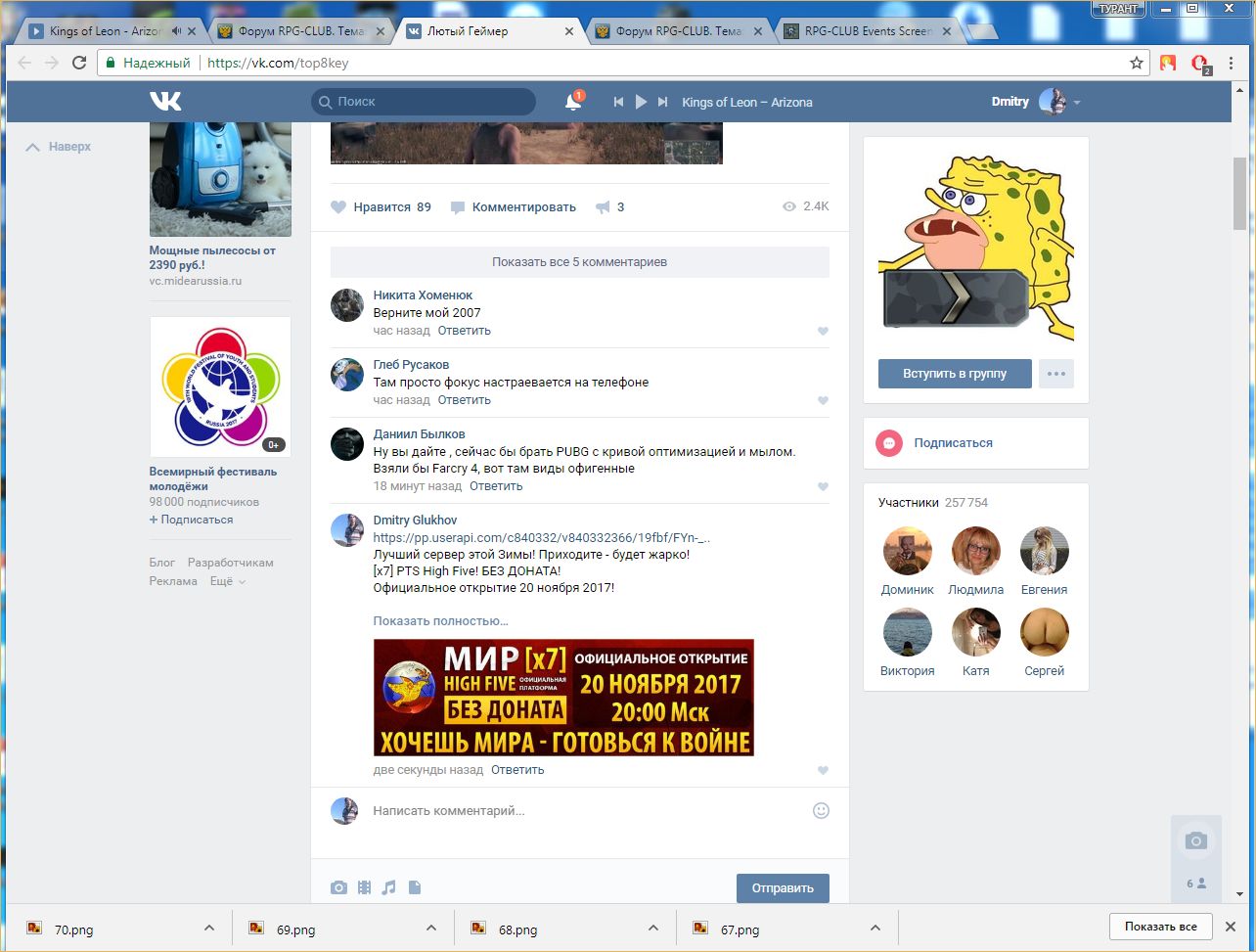Click the VK logo home icon
The width and height of the screenshot is (1256, 952).
pyautogui.click(x=165, y=102)
